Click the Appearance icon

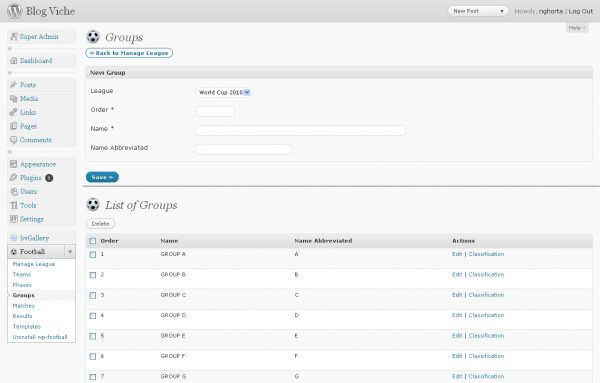(x=14, y=164)
